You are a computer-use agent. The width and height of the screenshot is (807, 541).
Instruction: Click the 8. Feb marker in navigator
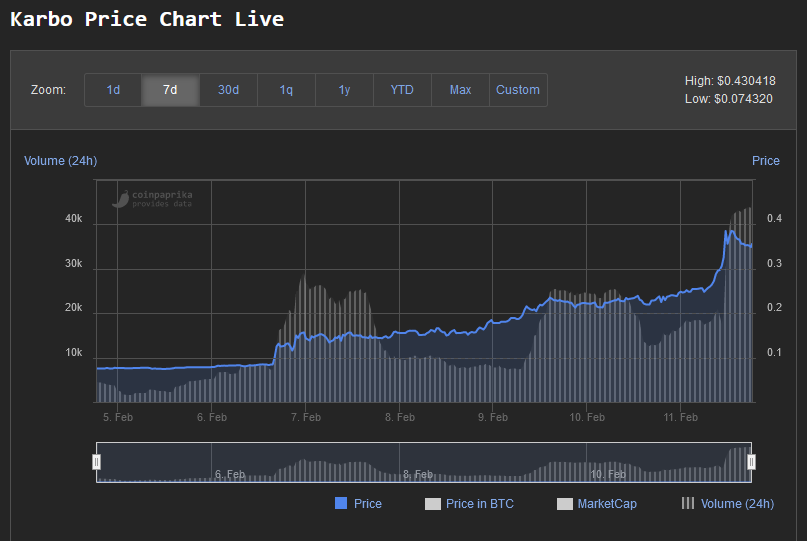point(417,474)
